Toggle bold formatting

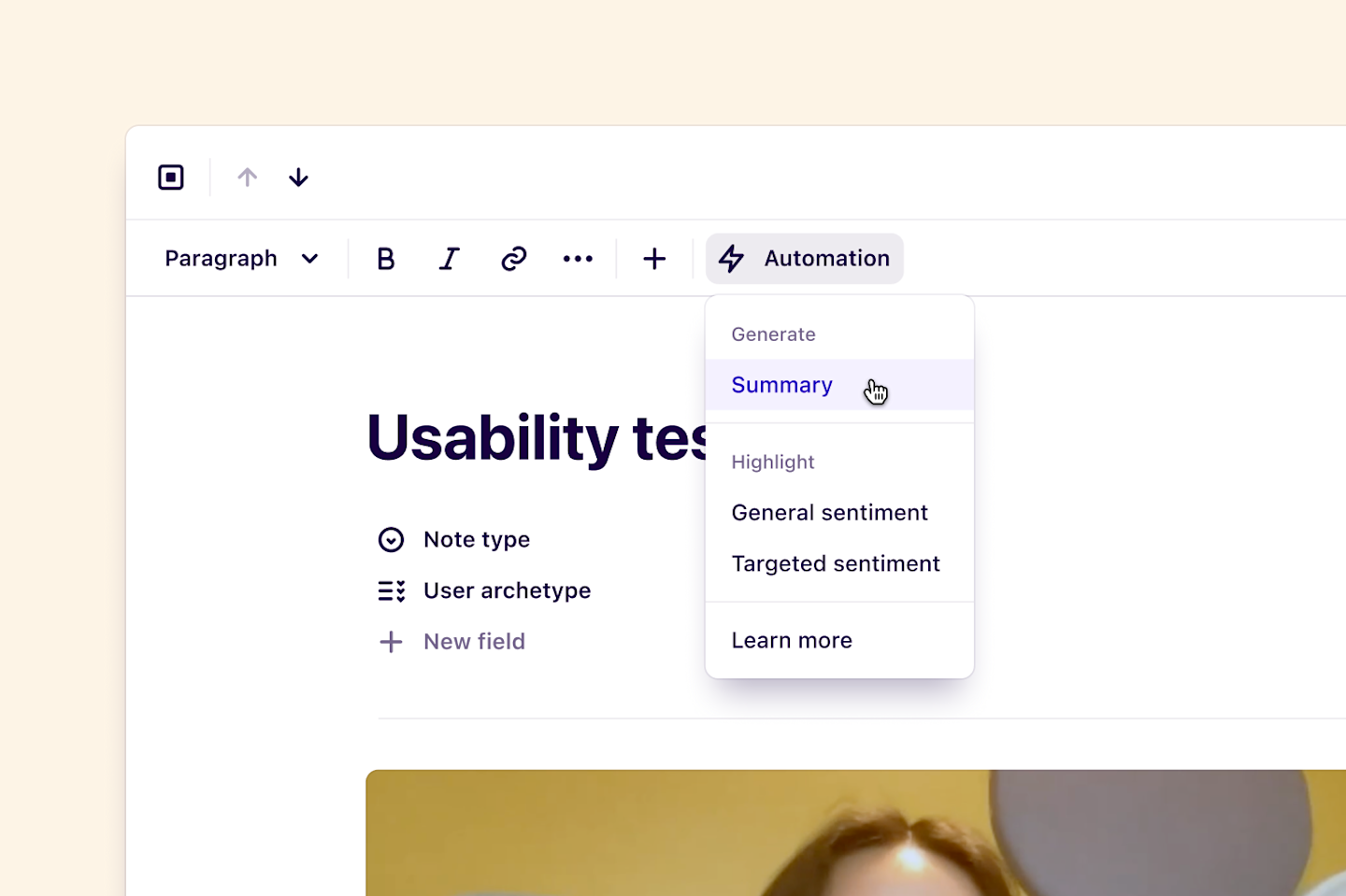[x=385, y=259]
